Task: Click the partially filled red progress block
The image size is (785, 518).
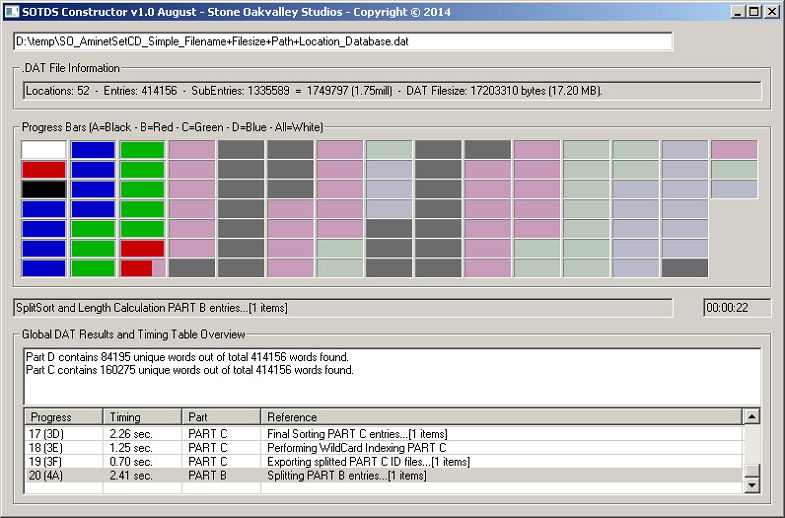Action: 142,268
